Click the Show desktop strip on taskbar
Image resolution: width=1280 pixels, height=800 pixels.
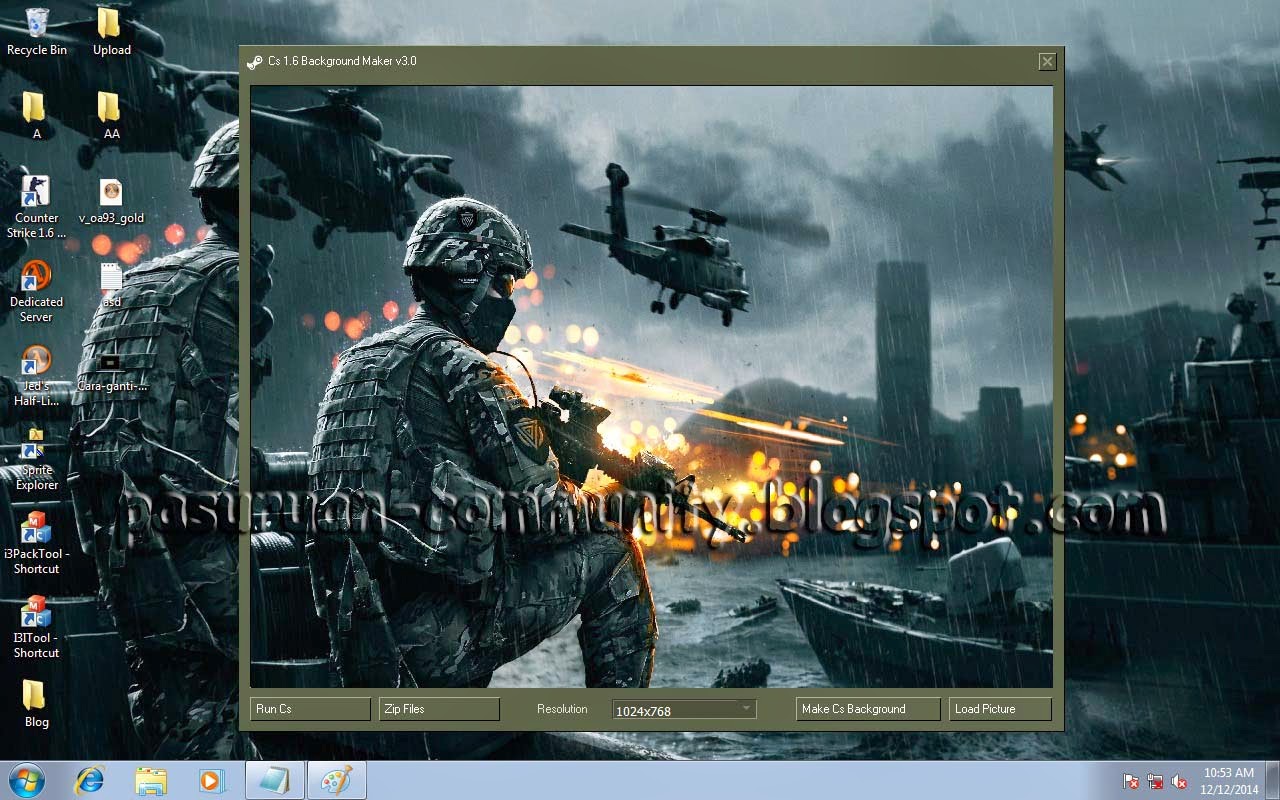coord(1272,781)
